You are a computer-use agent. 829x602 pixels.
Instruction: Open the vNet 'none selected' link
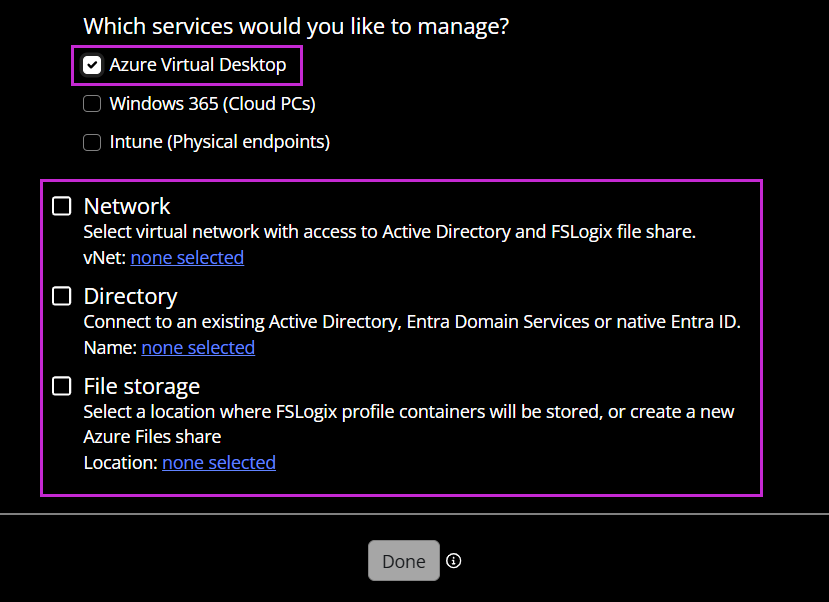[x=187, y=257]
